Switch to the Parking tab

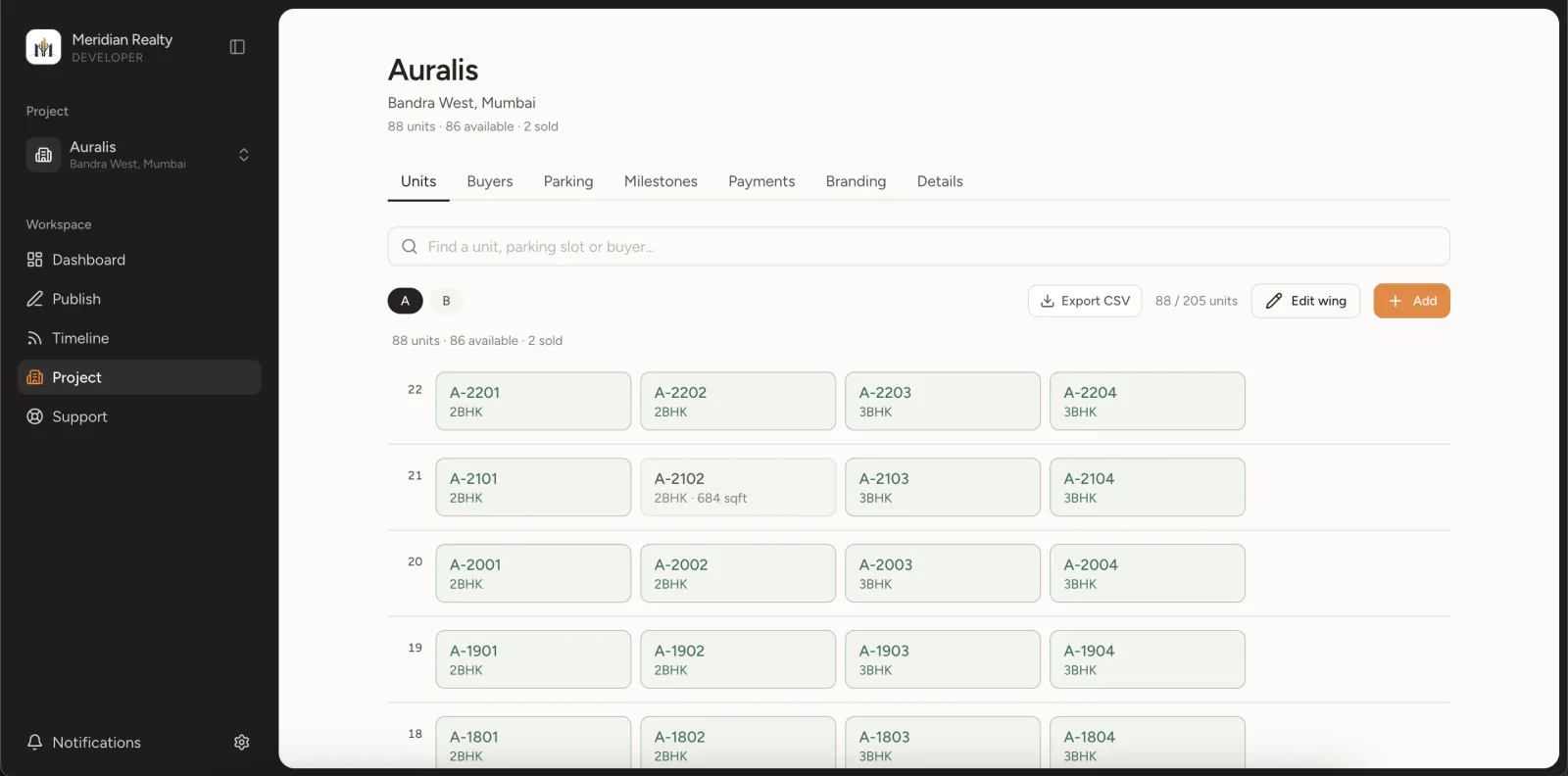click(x=568, y=181)
